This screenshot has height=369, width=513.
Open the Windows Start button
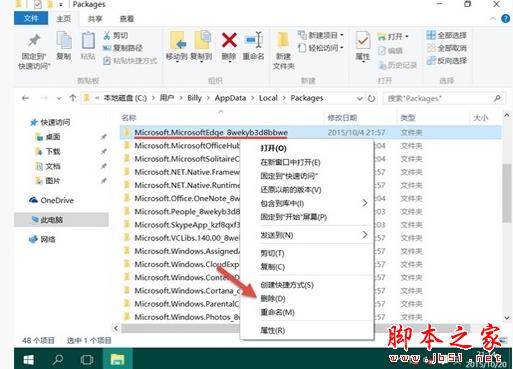click(28, 359)
